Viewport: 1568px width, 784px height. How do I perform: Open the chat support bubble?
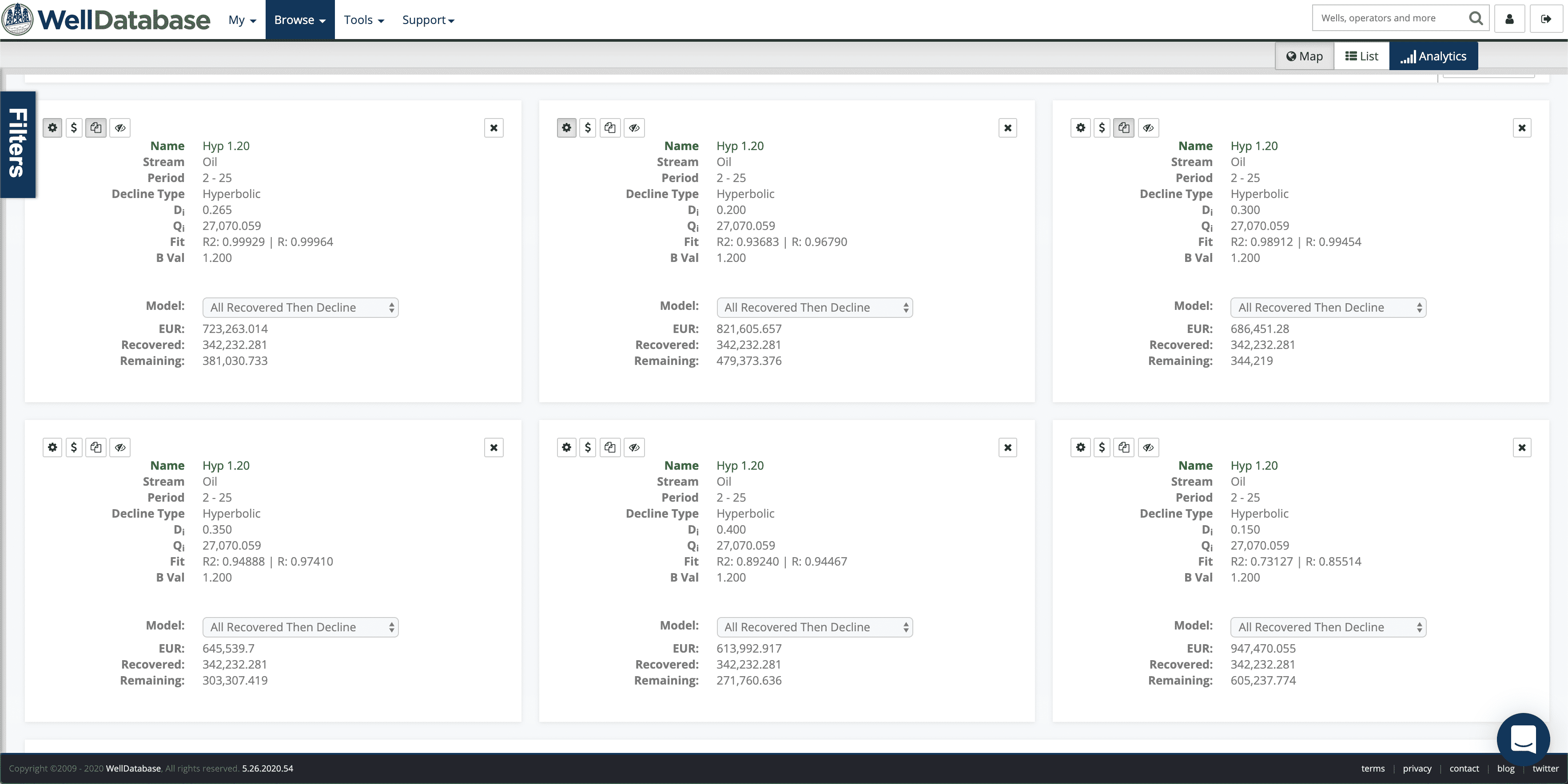click(x=1524, y=739)
